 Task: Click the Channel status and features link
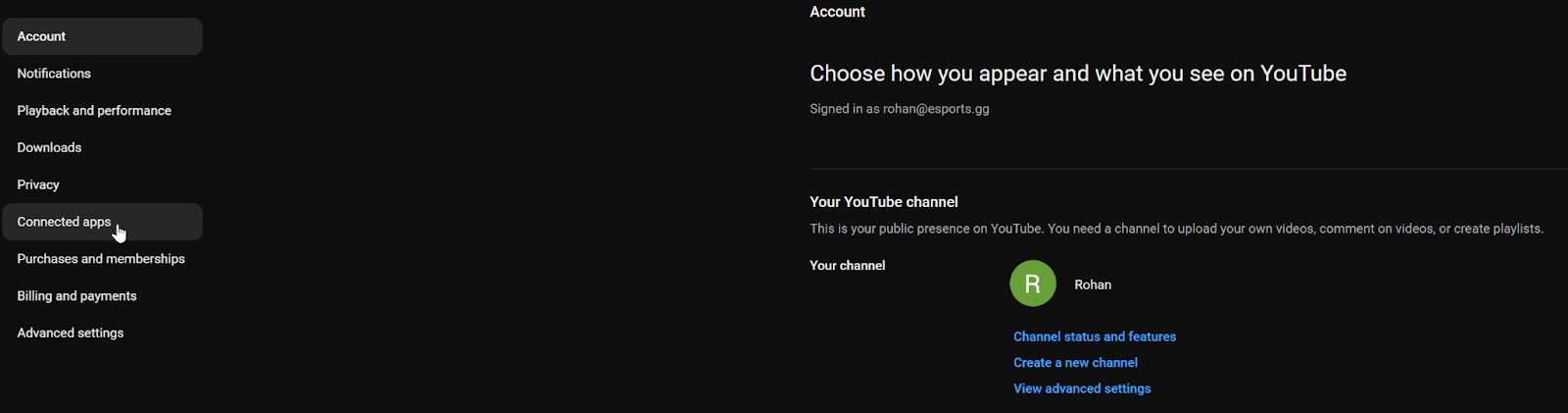tap(1095, 336)
